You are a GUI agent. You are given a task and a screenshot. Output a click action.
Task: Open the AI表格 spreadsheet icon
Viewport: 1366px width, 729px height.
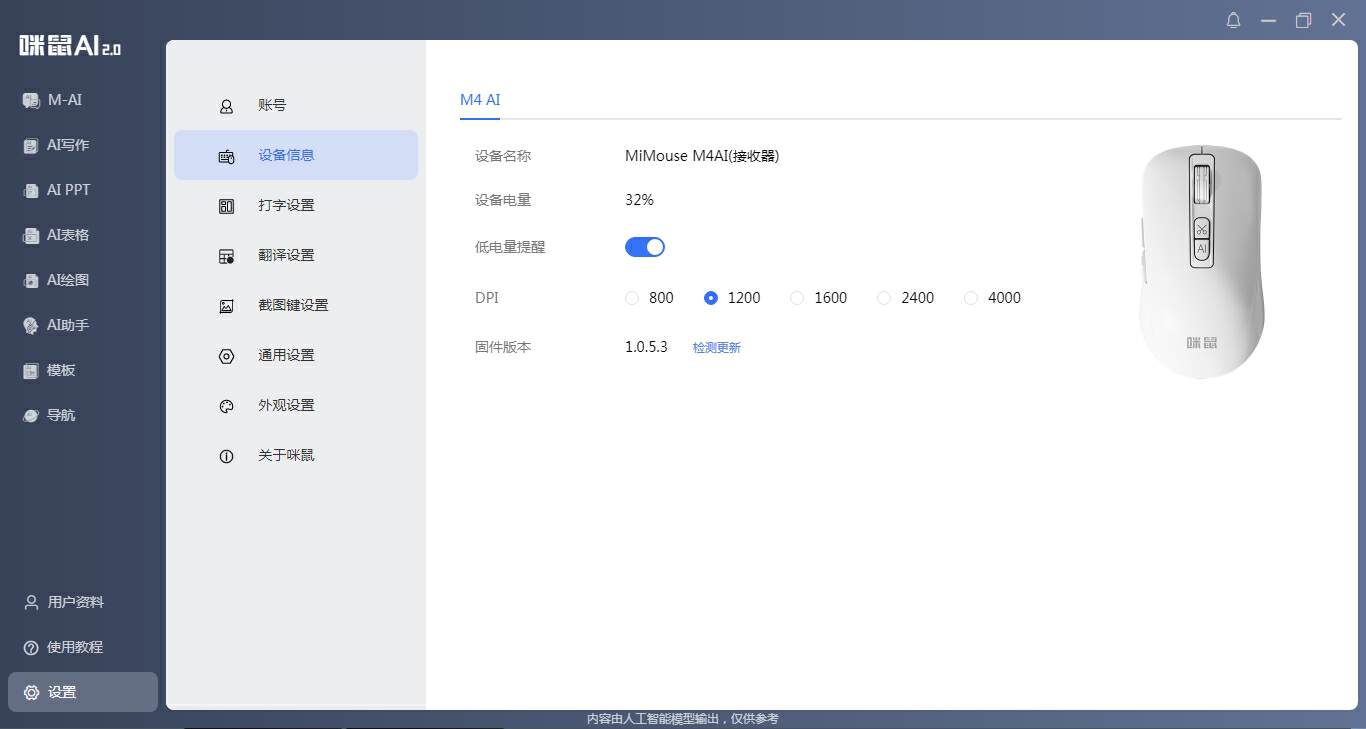click(x=31, y=235)
